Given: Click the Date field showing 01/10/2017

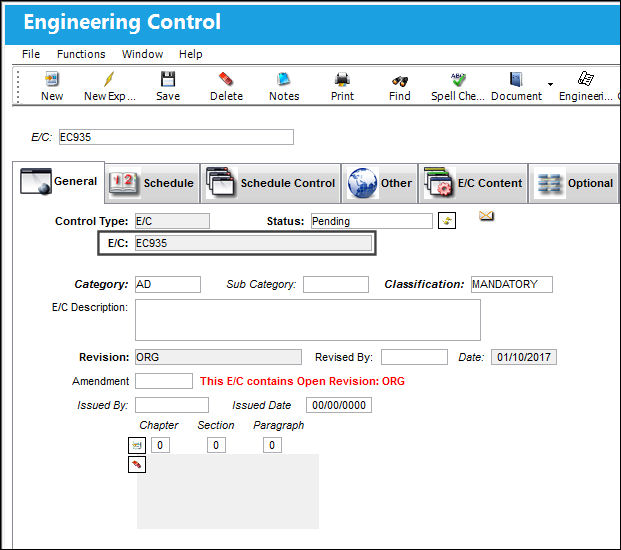Looking at the screenshot, I should 524,357.
